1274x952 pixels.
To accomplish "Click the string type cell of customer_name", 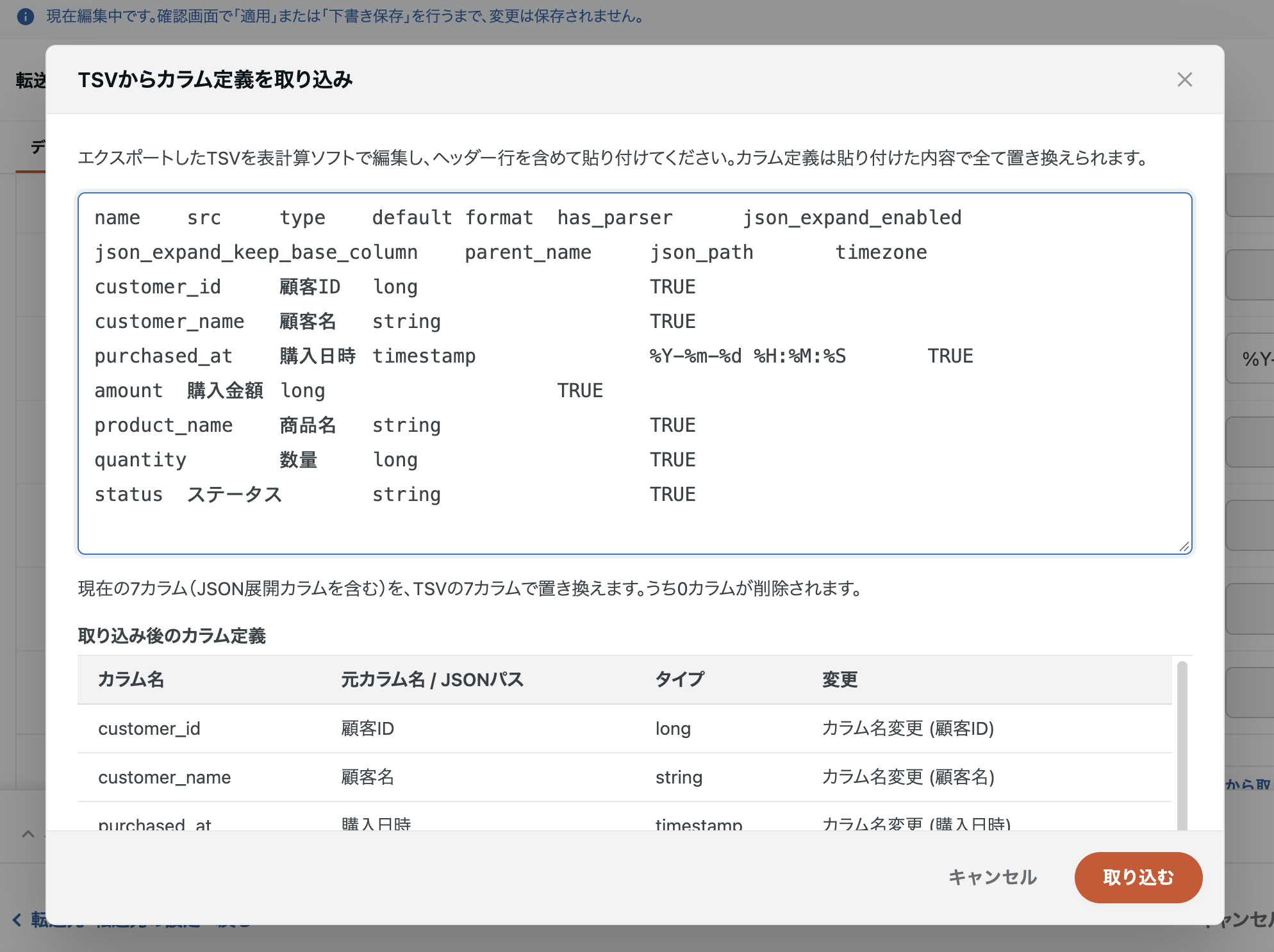I will (679, 777).
